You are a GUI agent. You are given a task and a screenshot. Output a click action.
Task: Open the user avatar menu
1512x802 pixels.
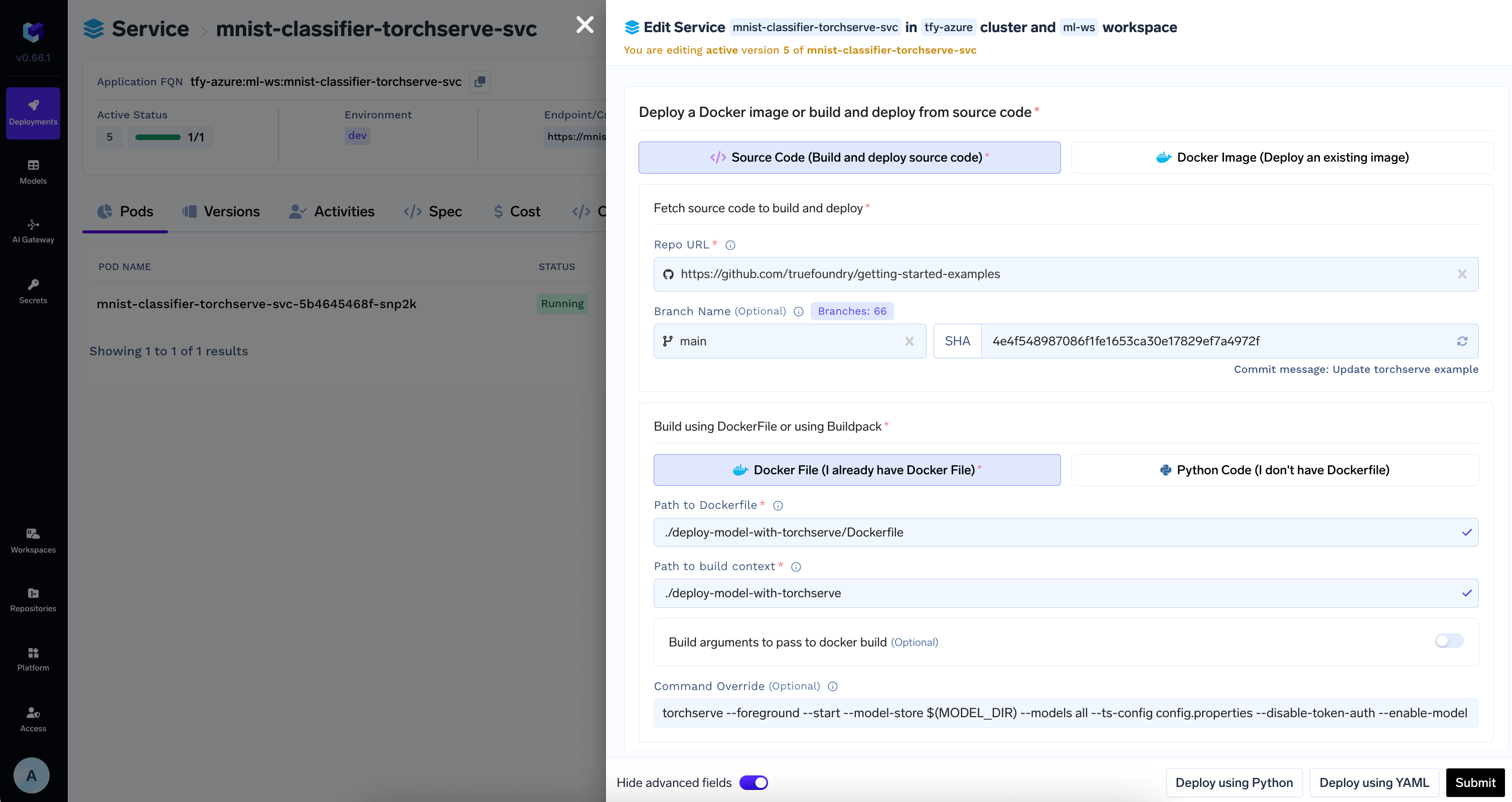(31, 775)
